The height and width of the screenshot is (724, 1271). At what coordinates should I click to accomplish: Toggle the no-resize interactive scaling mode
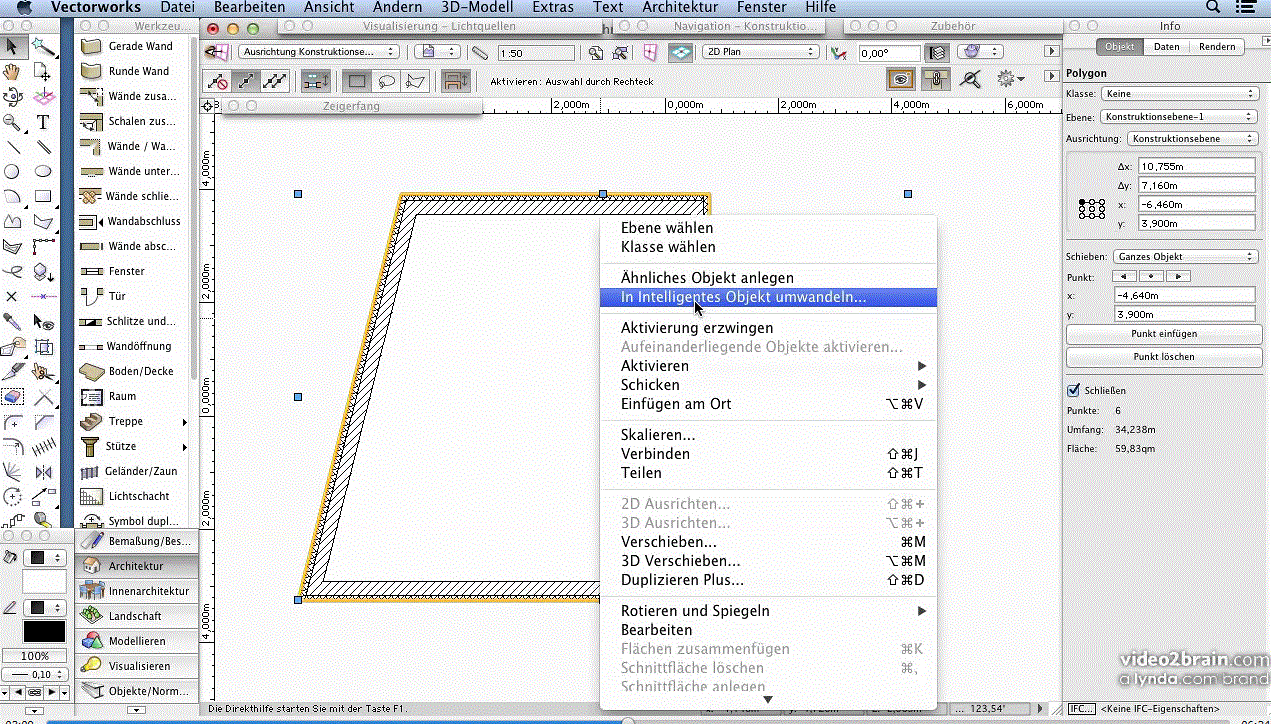click(x=216, y=80)
